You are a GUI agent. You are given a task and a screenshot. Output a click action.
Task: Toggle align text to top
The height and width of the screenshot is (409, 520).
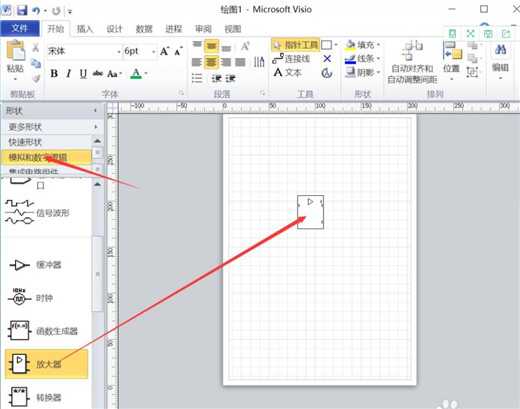point(197,45)
